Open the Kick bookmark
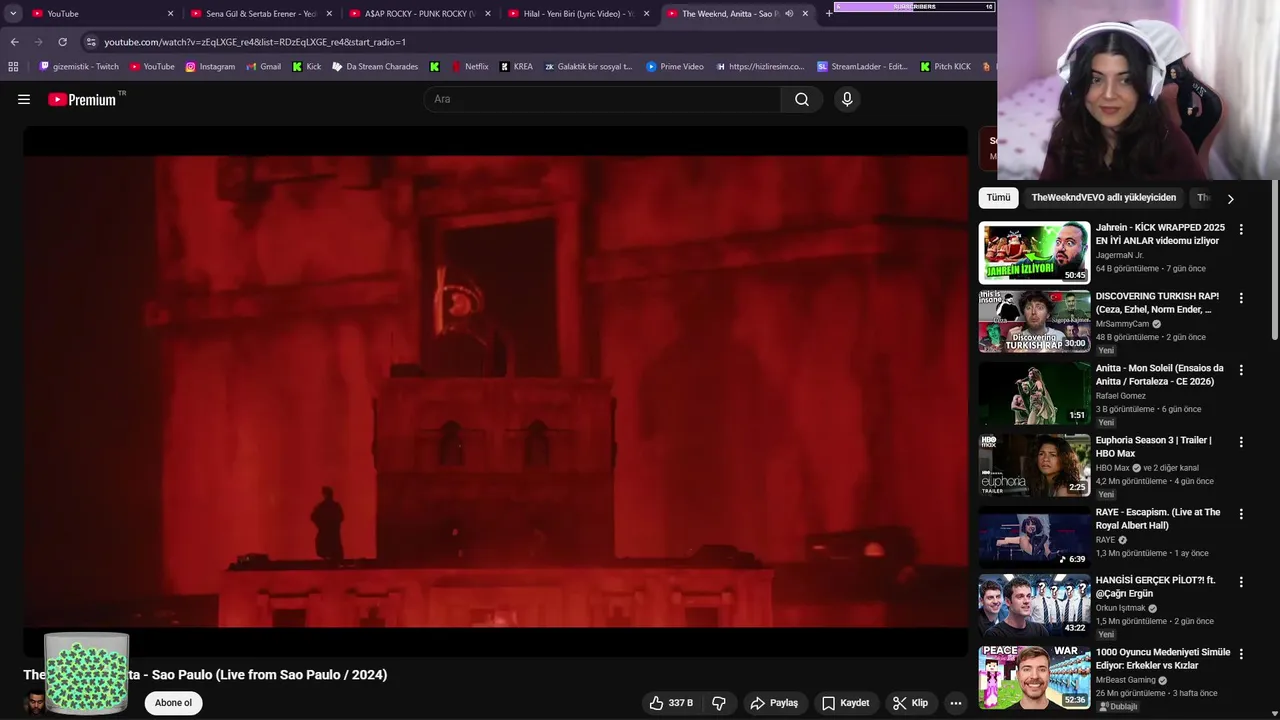This screenshot has width=1280, height=720. coord(307,67)
